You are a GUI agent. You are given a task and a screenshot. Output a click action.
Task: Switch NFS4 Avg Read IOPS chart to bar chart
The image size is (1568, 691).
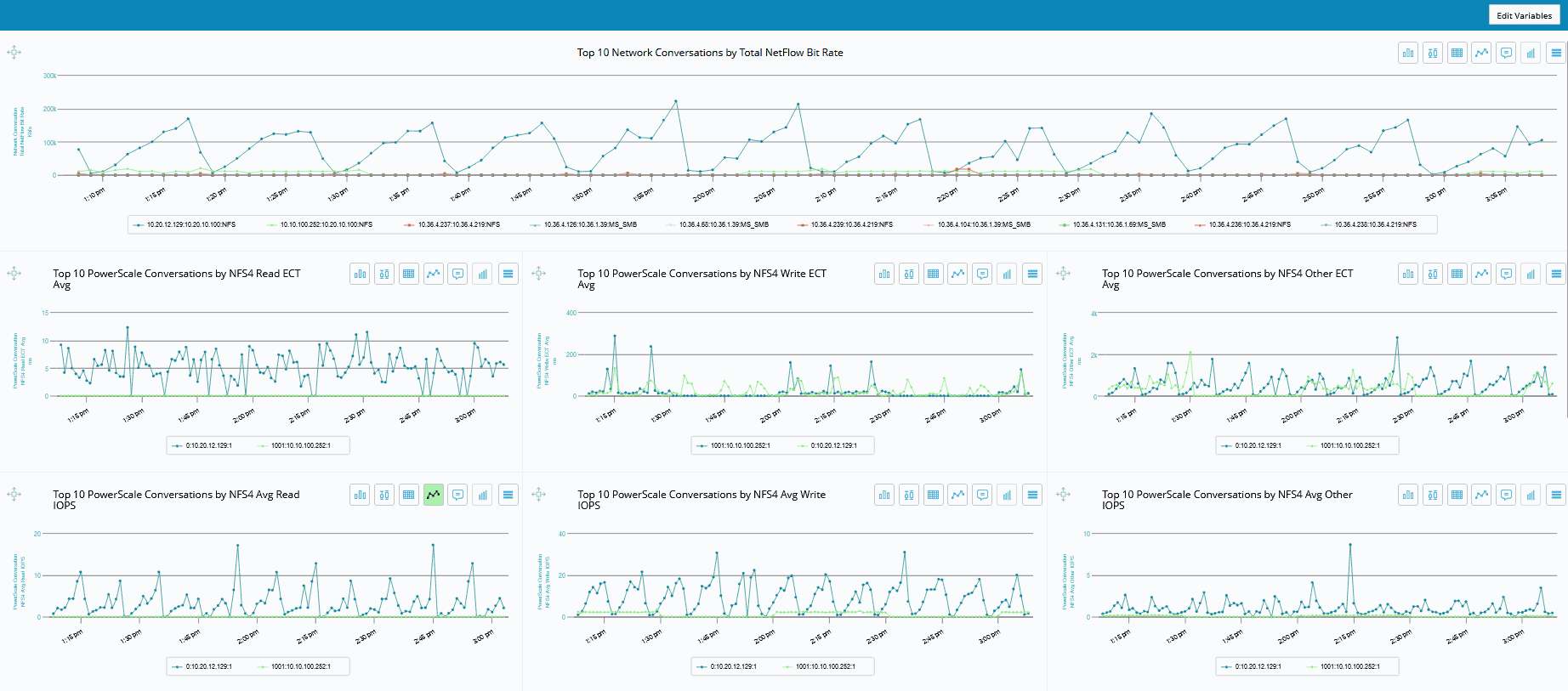pyautogui.click(x=360, y=495)
